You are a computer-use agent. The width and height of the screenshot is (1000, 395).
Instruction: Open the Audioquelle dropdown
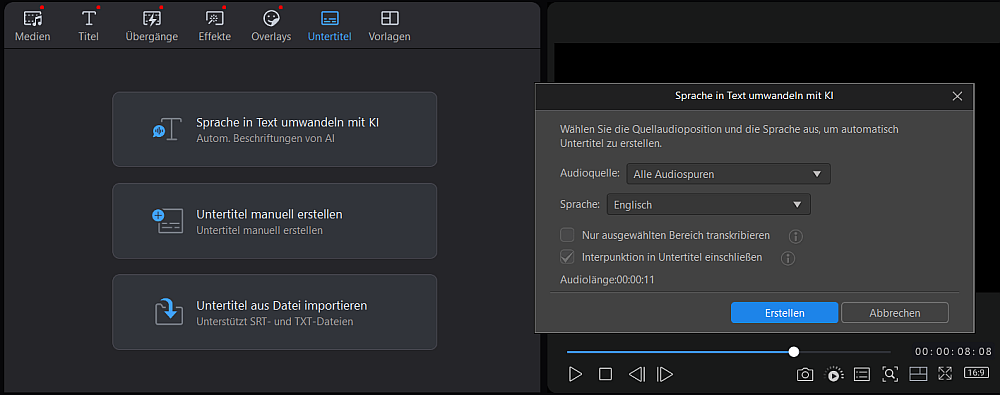coord(728,174)
